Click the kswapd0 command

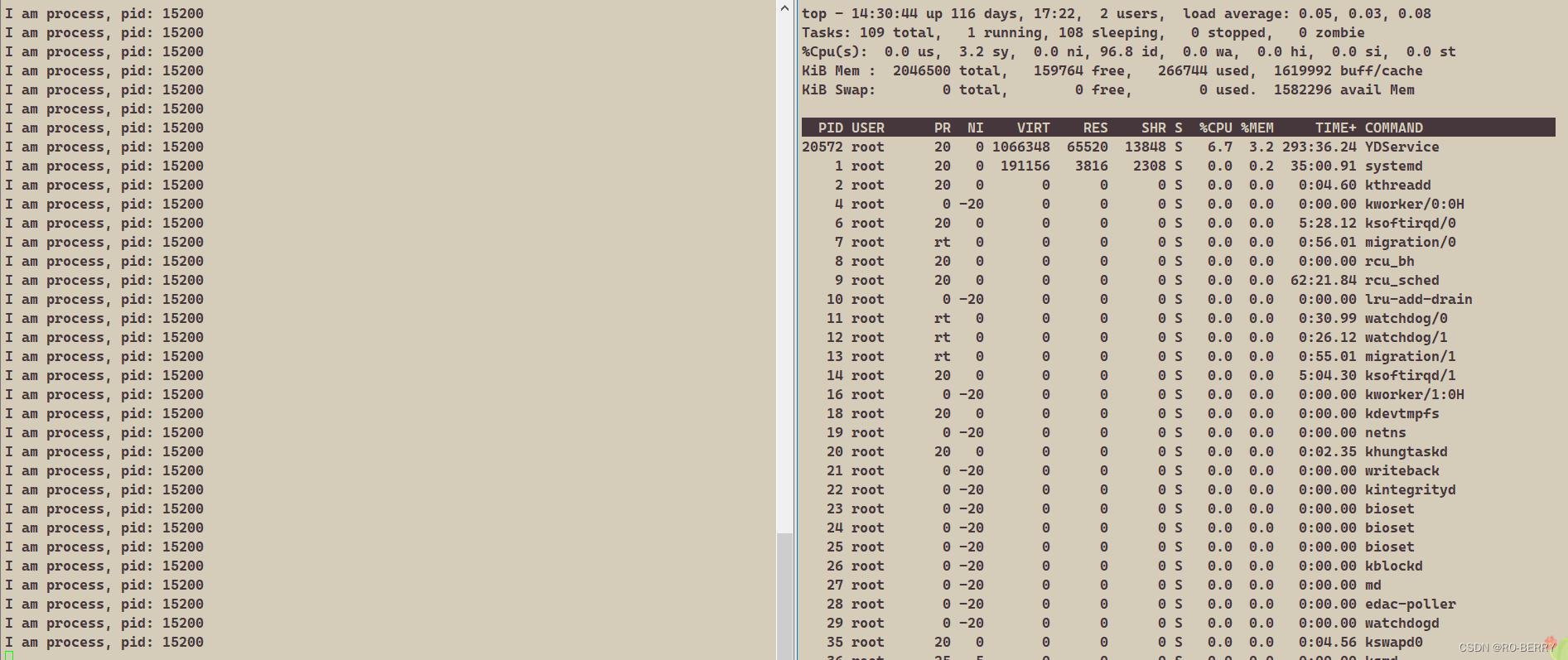[x=1393, y=642]
